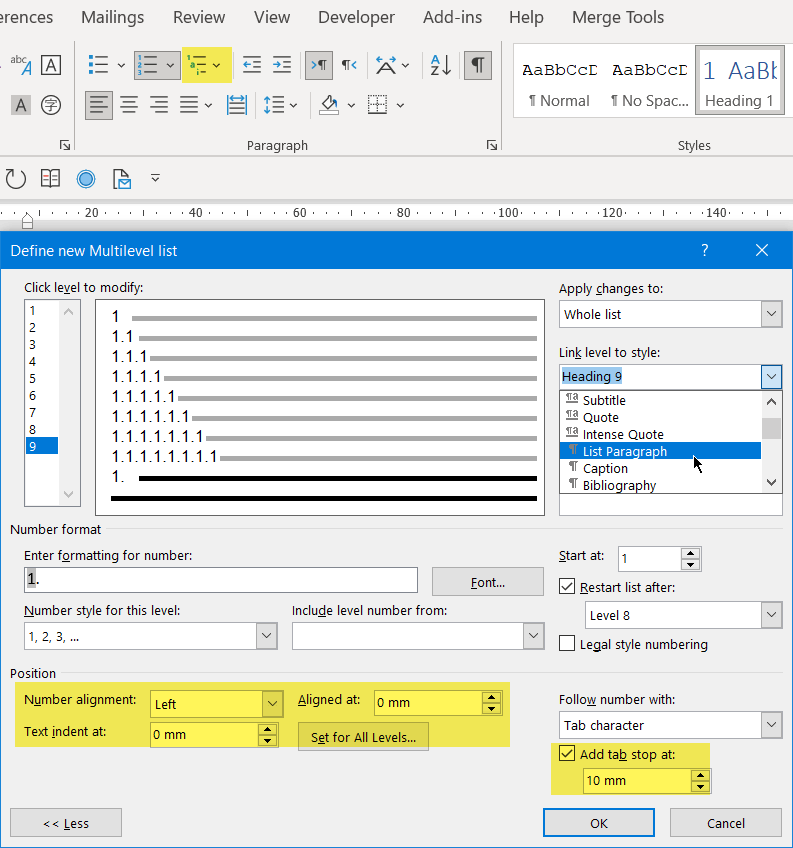Uncheck Add tab stop at checkbox
Image resolution: width=793 pixels, height=848 pixels.
pos(567,753)
